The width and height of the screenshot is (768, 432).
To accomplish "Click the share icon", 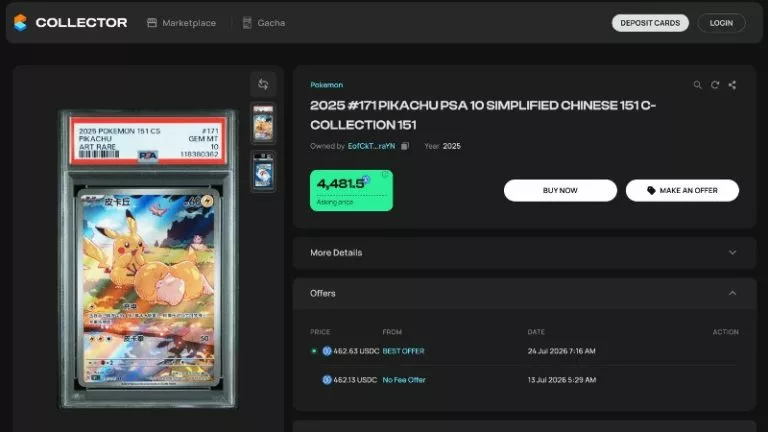I will pos(732,85).
